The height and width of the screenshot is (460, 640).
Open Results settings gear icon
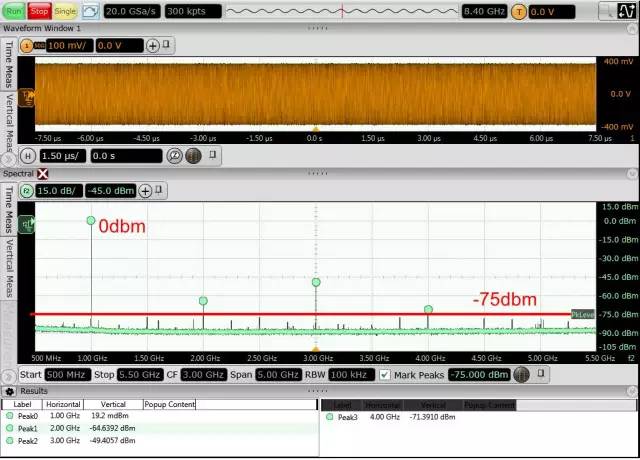click(x=10, y=392)
